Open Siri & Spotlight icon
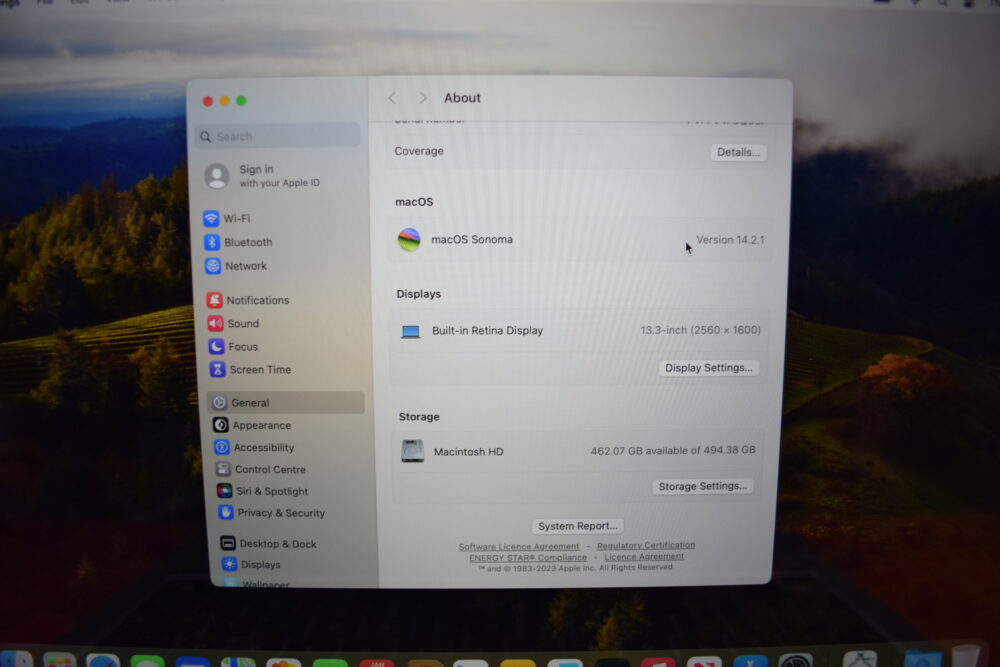 tap(224, 490)
